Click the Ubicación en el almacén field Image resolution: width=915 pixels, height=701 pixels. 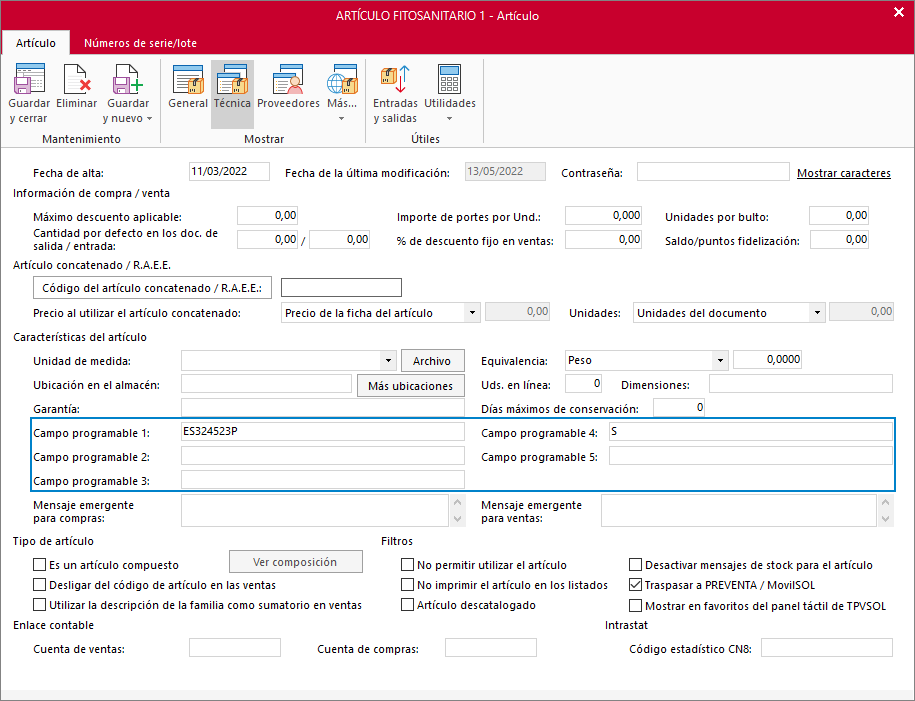click(x=267, y=383)
